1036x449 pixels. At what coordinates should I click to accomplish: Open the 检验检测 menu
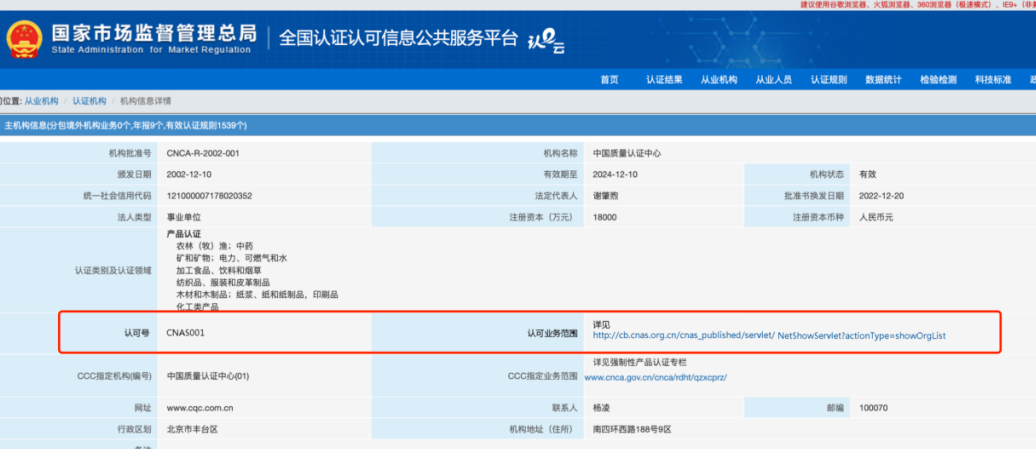pyautogui.click(x=938, y=80)
